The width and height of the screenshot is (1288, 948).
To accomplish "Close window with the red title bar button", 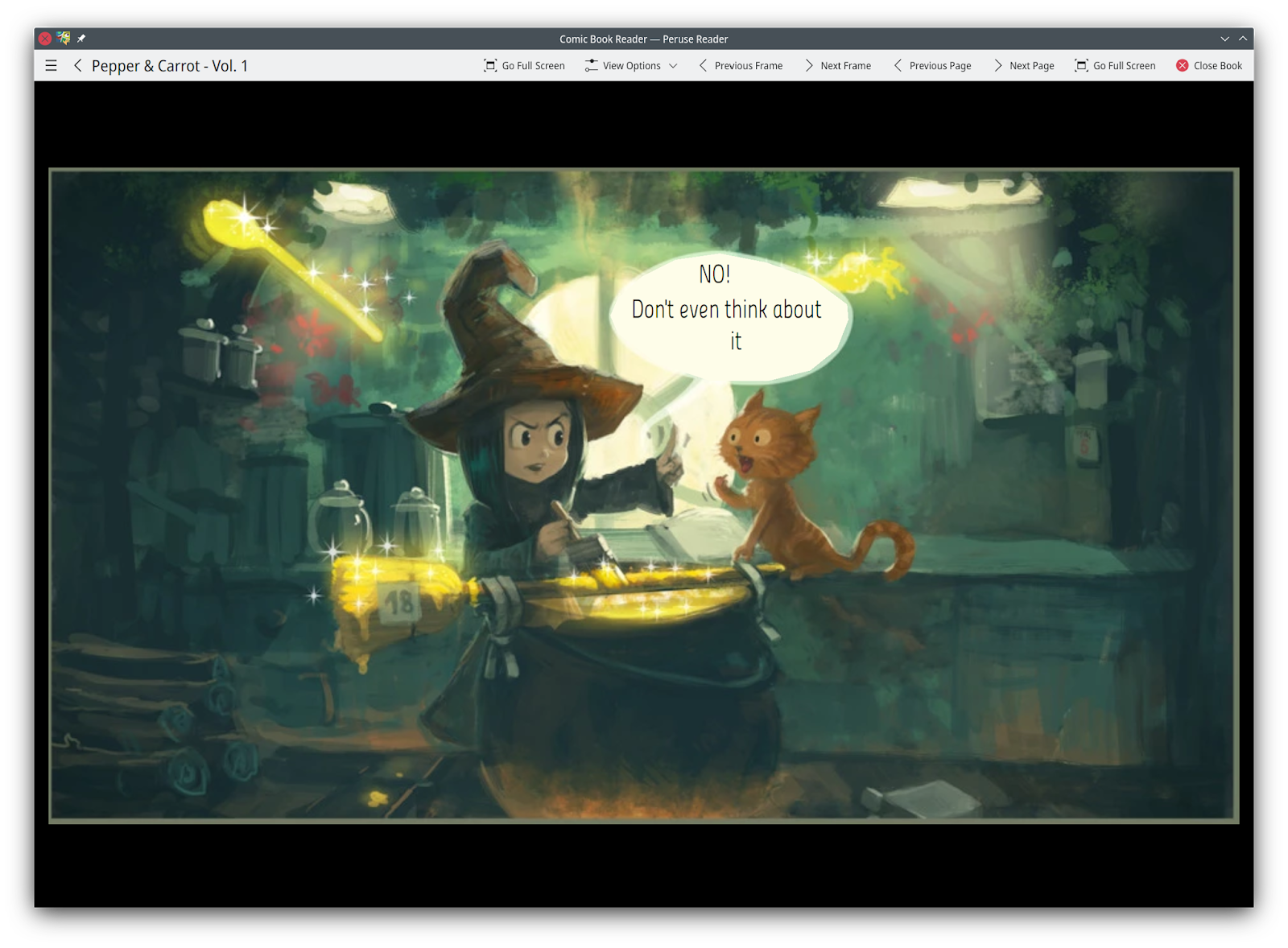I will [x=45, y=38].
